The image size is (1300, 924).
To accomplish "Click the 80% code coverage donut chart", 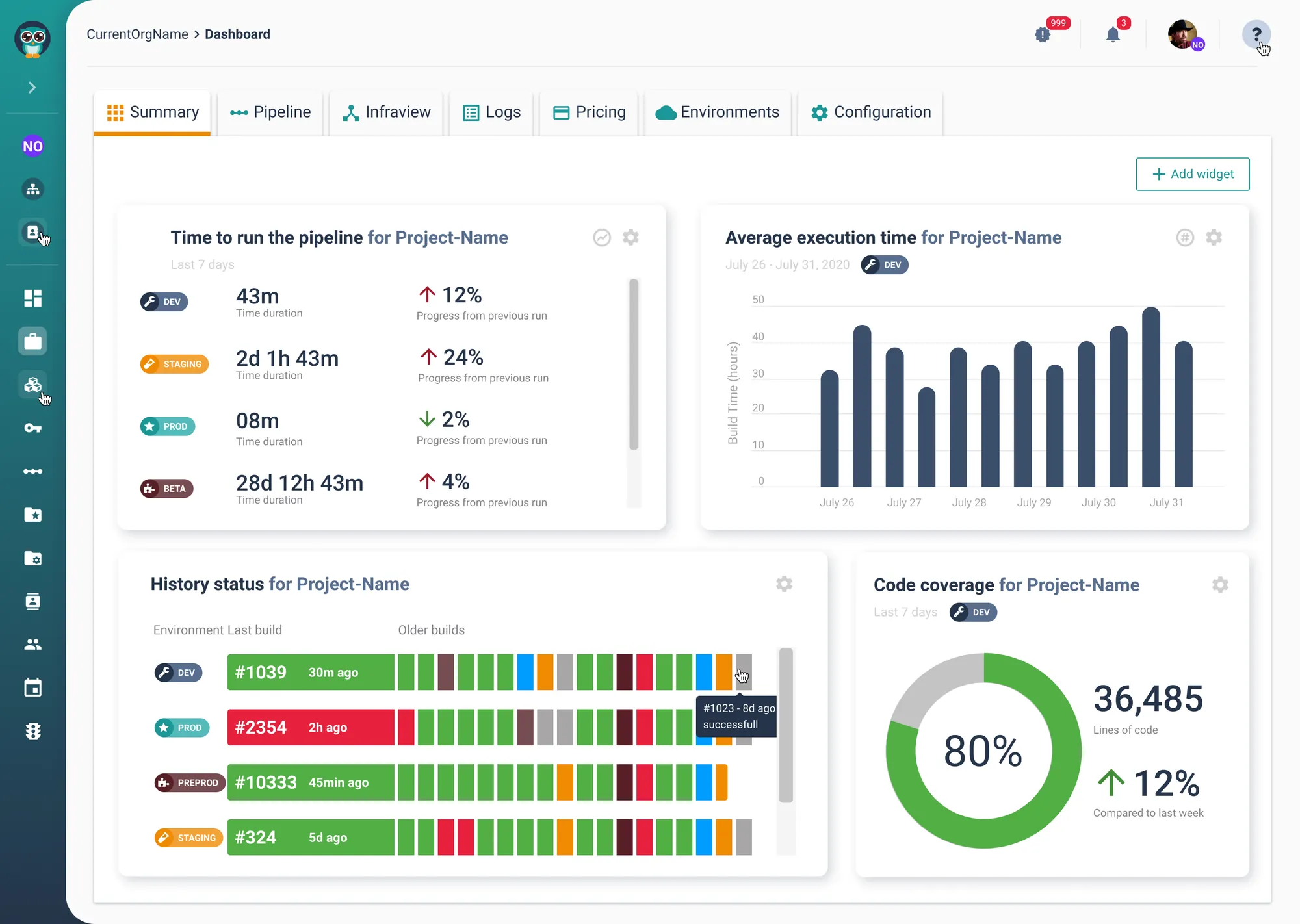I will tap(983, 751).
